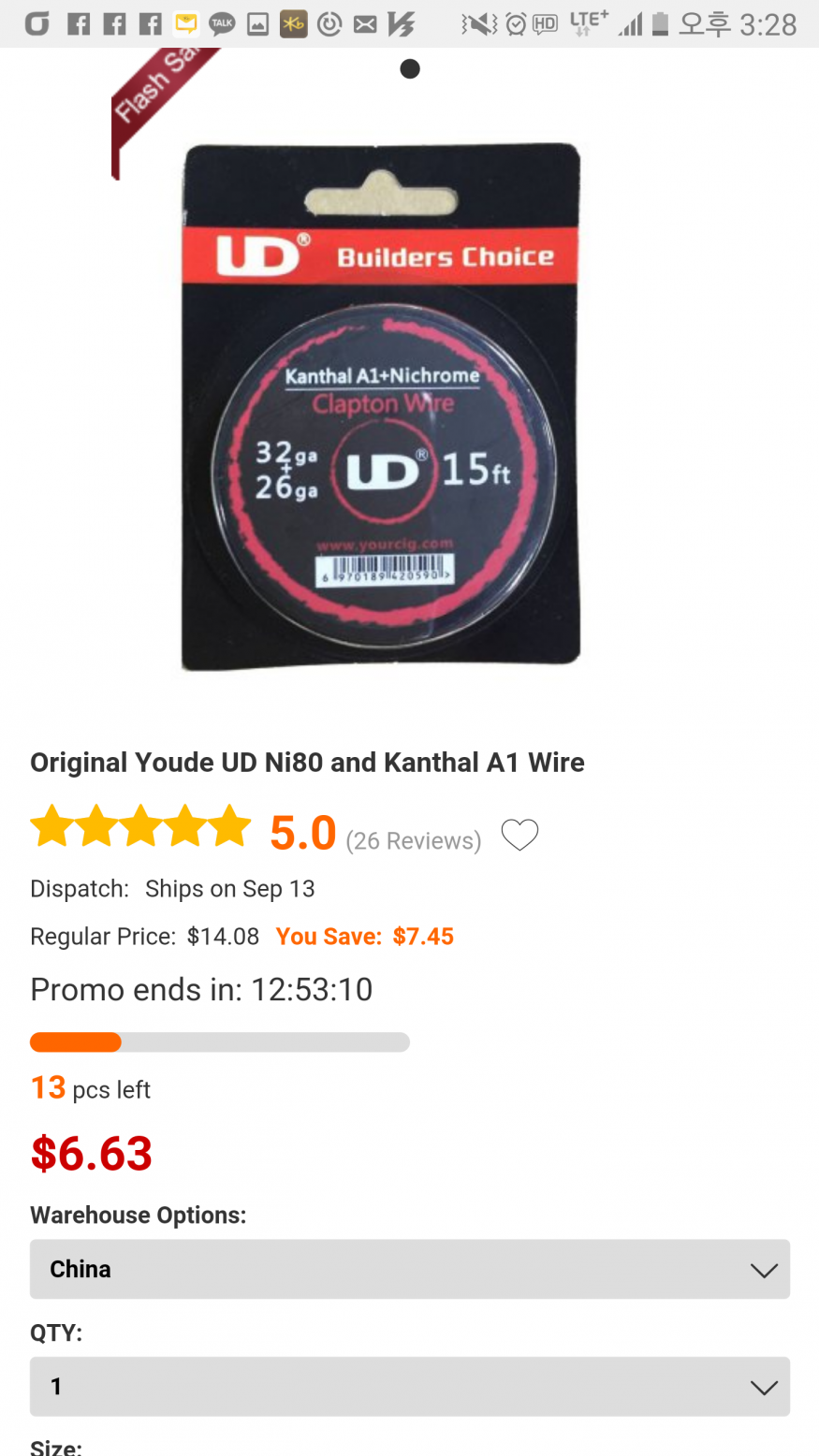This screenshot has width=819, height=1456.
Task: Add product to wishlist with heart icon
Action: (x=519, y=835)
